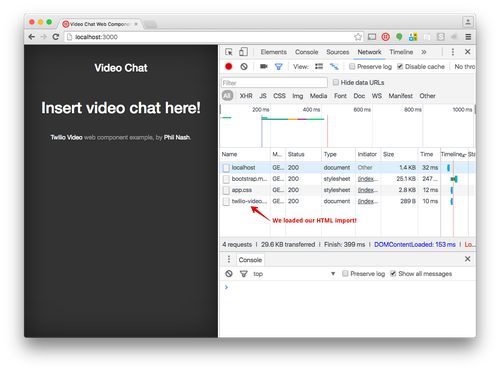Toggle the blue filter funnel icon

(x=279, y=67)
